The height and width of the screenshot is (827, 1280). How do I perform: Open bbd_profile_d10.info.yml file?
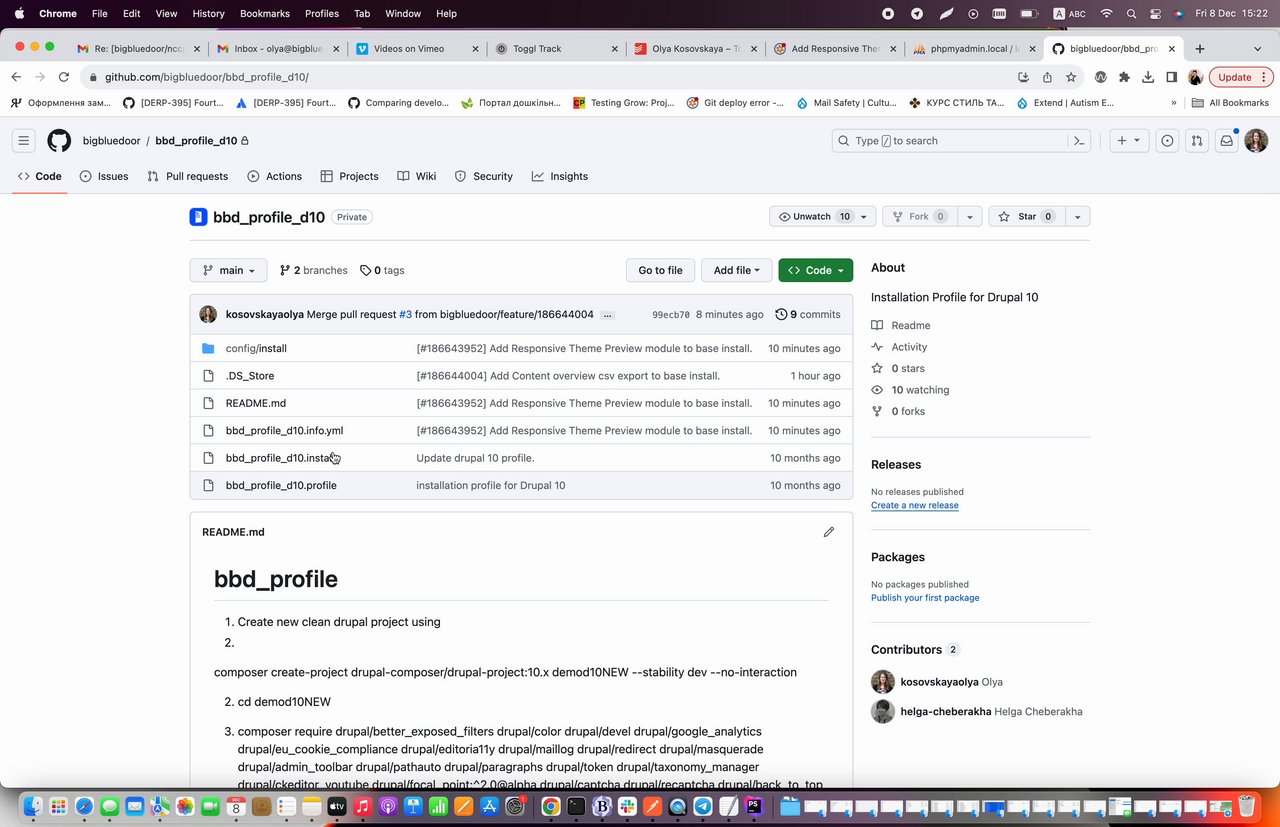point(284,430)
